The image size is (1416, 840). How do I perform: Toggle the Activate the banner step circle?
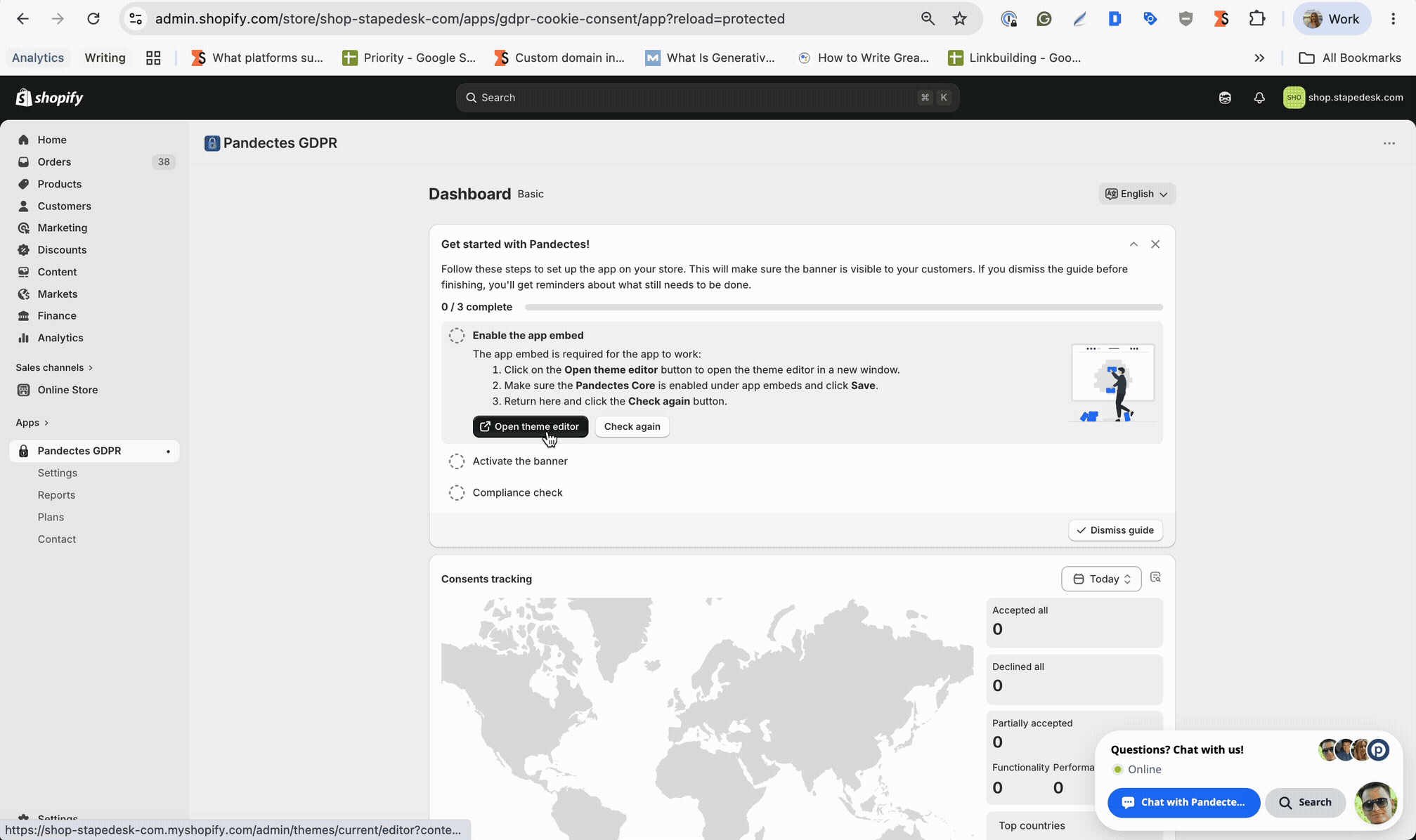click(x=457, y=461)
